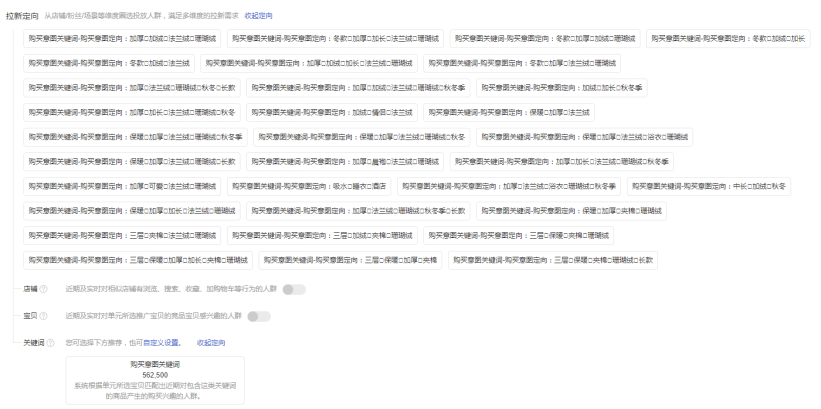This screenshot has width=821, height=409.
Task: Select tag 保暖·加厚·法兰绒·浴衣·珊瑚绒
Action: [x=584, y=137]
